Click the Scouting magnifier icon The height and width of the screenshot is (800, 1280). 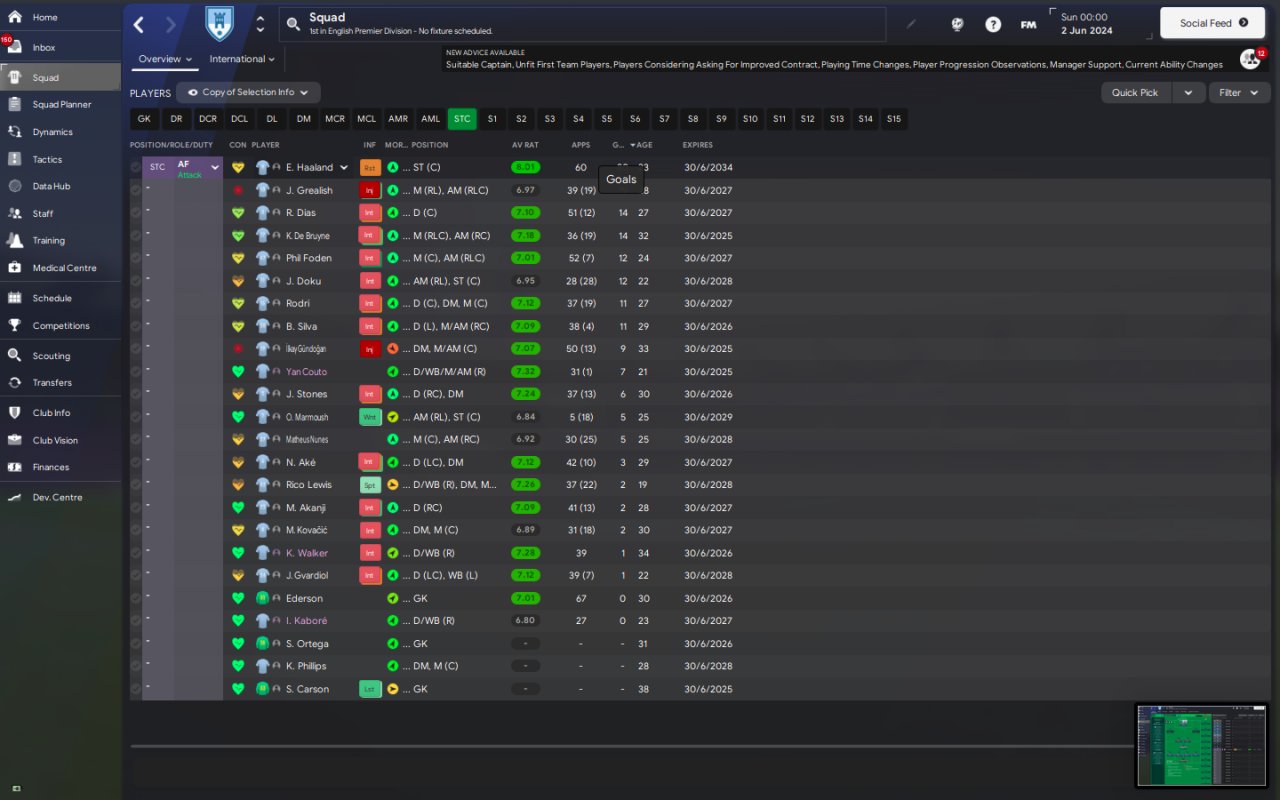click(14, 355)
